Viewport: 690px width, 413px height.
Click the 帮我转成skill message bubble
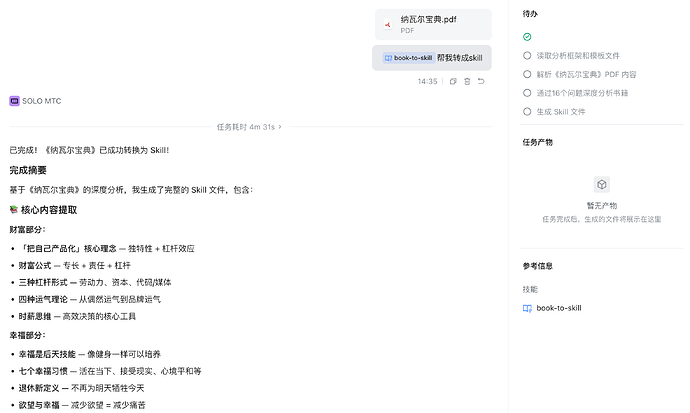click(x=432, y=58)
